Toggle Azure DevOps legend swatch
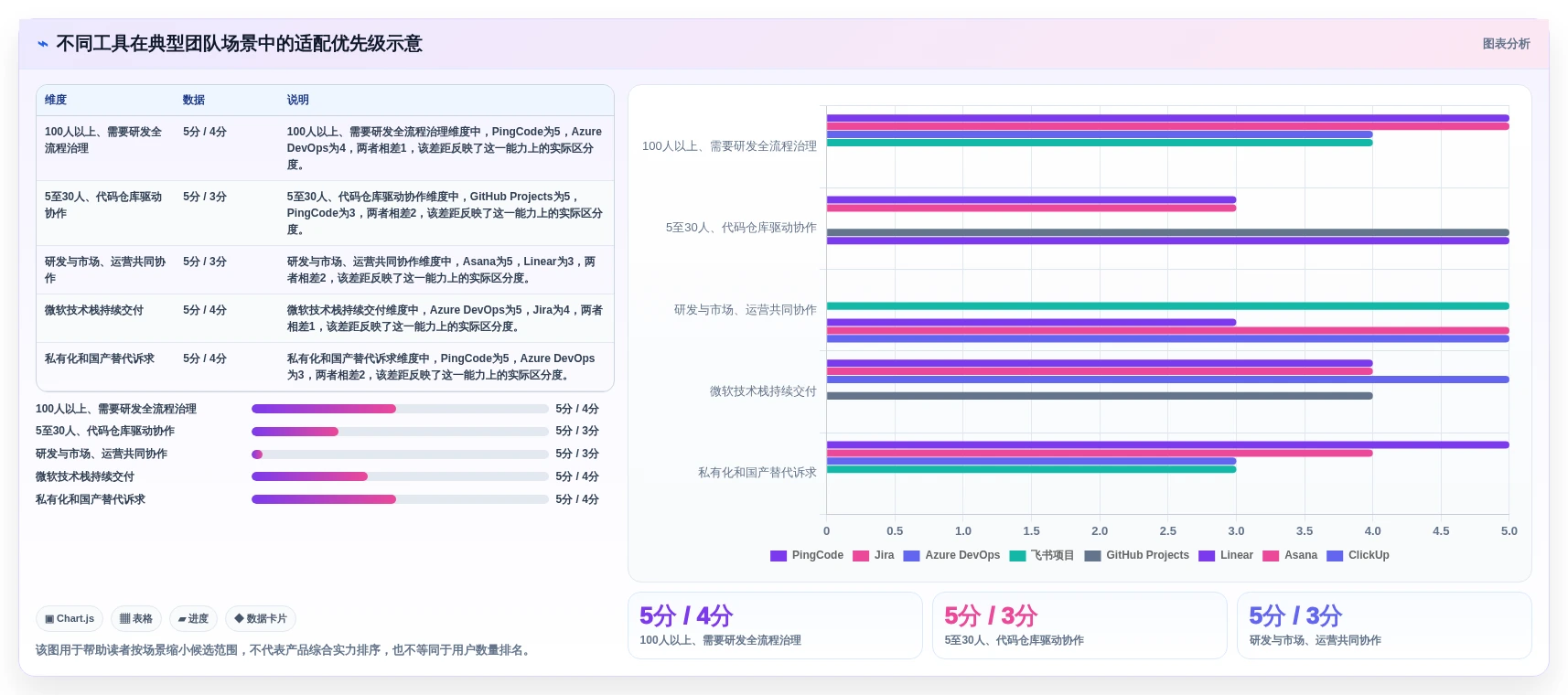The image size is (1568, 695). coord(911,556)
